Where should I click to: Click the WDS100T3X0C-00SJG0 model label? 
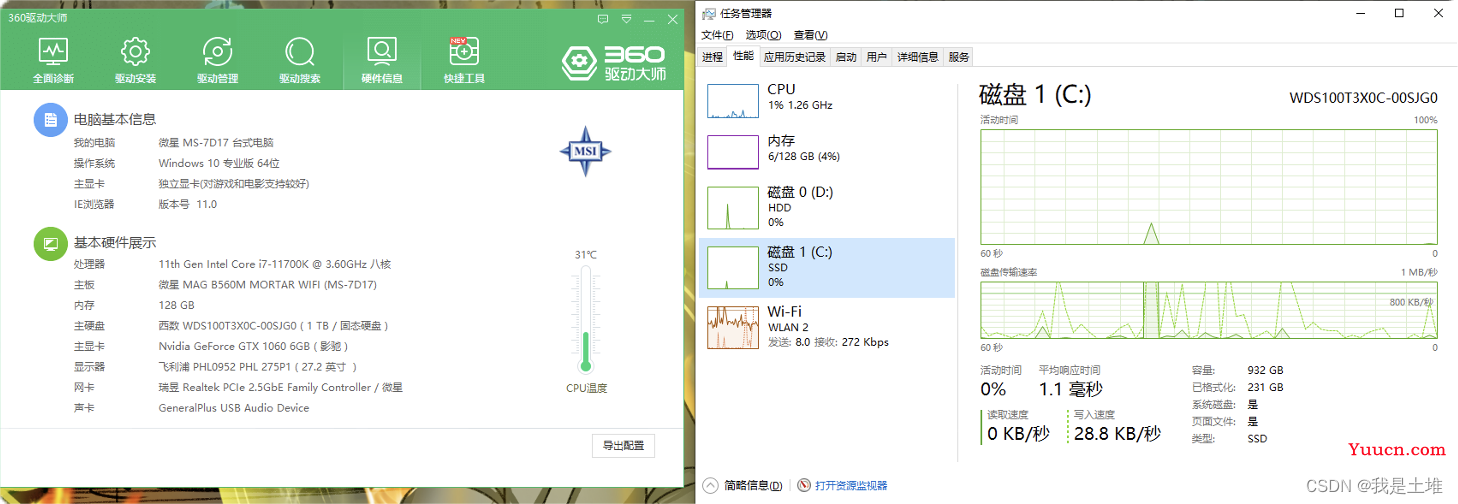click(1363, 98)
